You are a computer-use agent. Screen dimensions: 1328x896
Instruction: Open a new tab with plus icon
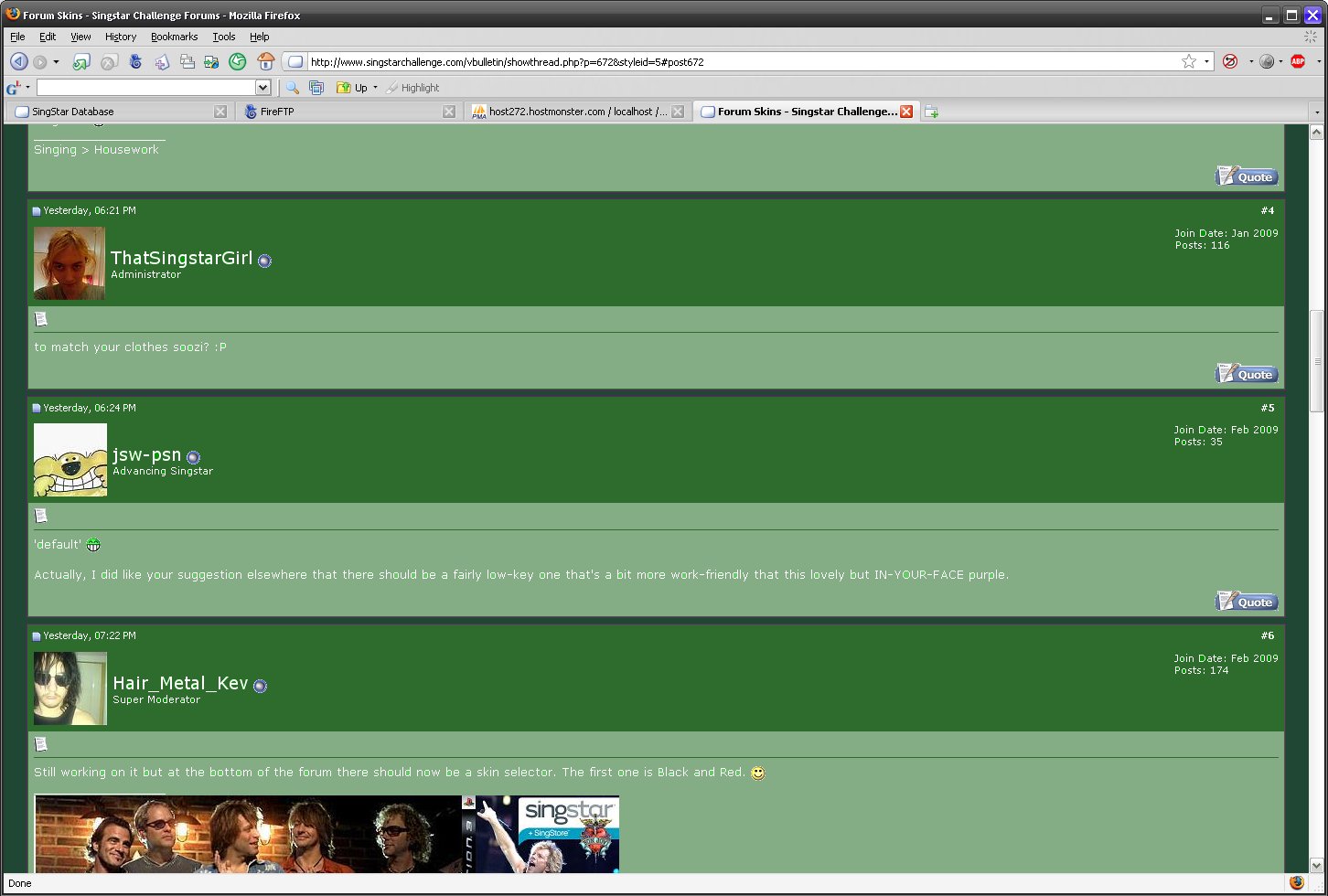931,112
